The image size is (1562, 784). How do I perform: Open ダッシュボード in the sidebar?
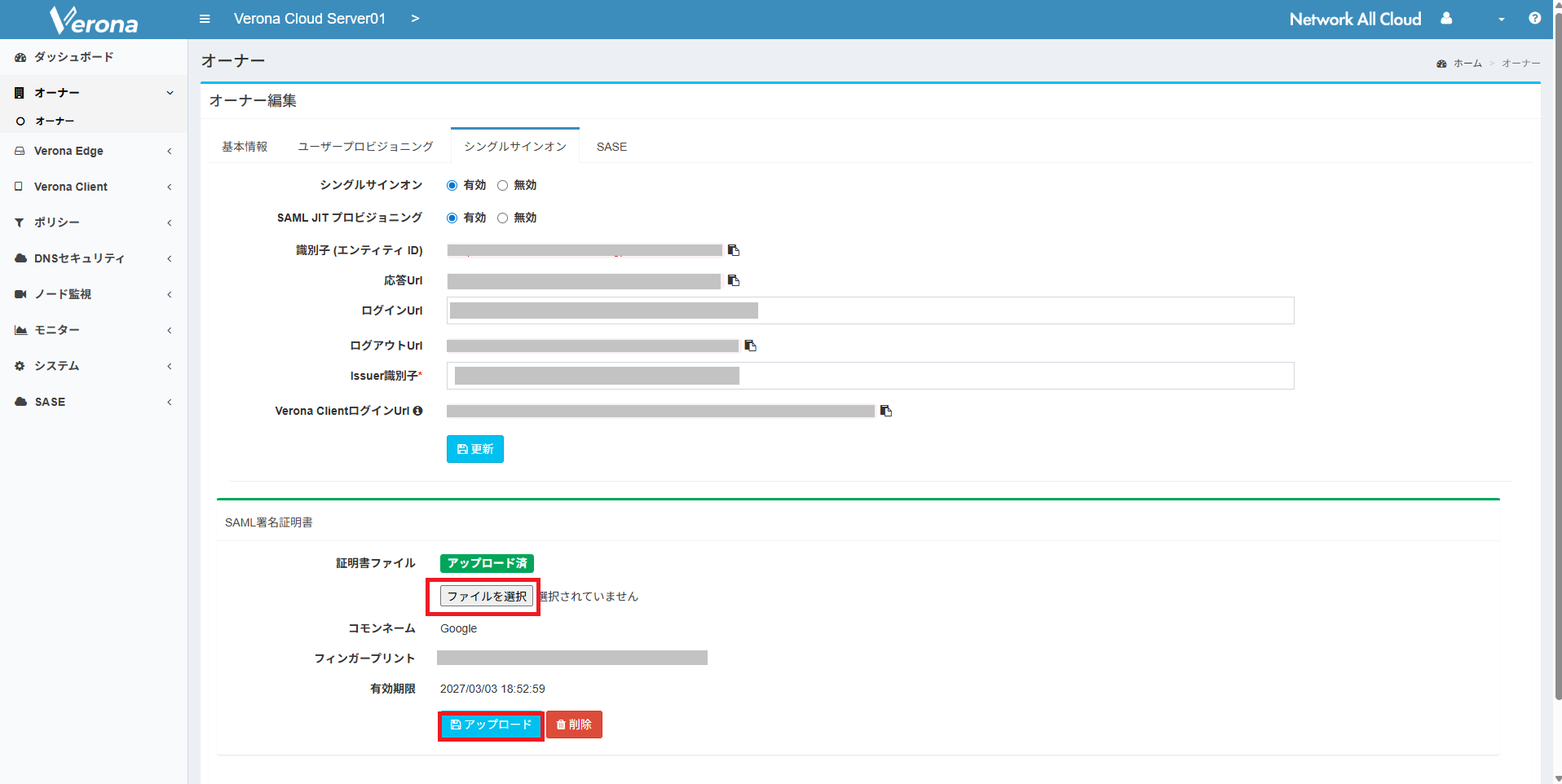(x=94, y=57)
